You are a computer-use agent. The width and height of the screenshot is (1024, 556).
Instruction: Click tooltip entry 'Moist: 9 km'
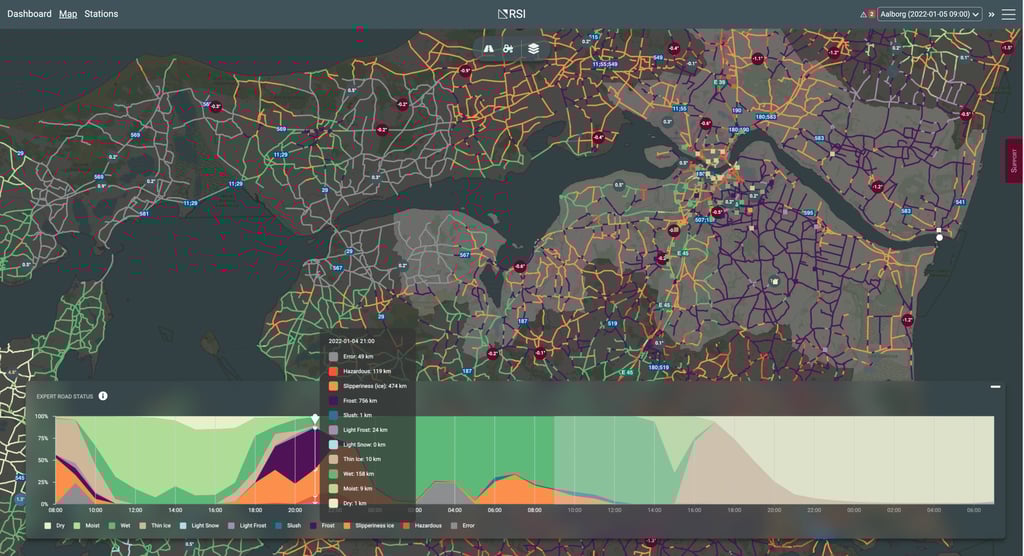click(x=357, y=488)
